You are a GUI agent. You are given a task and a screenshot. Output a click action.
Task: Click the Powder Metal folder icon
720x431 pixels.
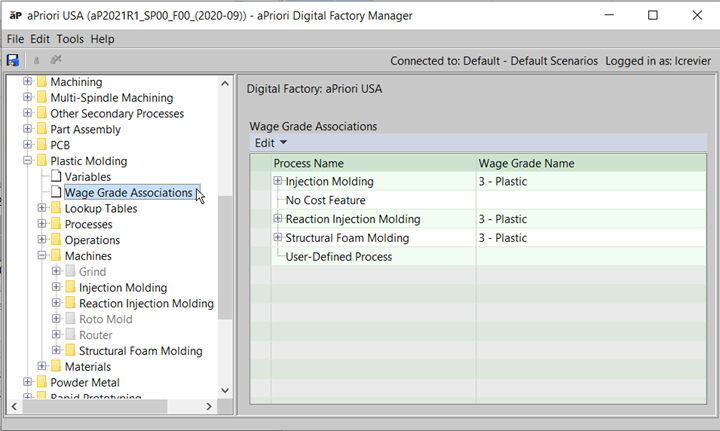pos(42,382)
